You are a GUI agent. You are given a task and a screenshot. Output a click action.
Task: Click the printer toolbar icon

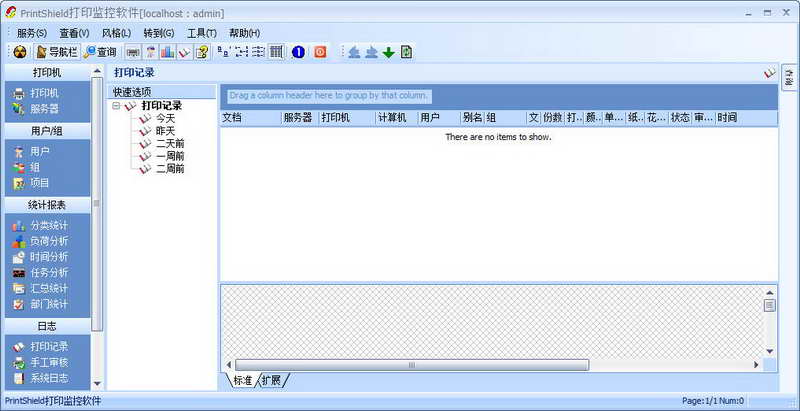coord(133,52)
